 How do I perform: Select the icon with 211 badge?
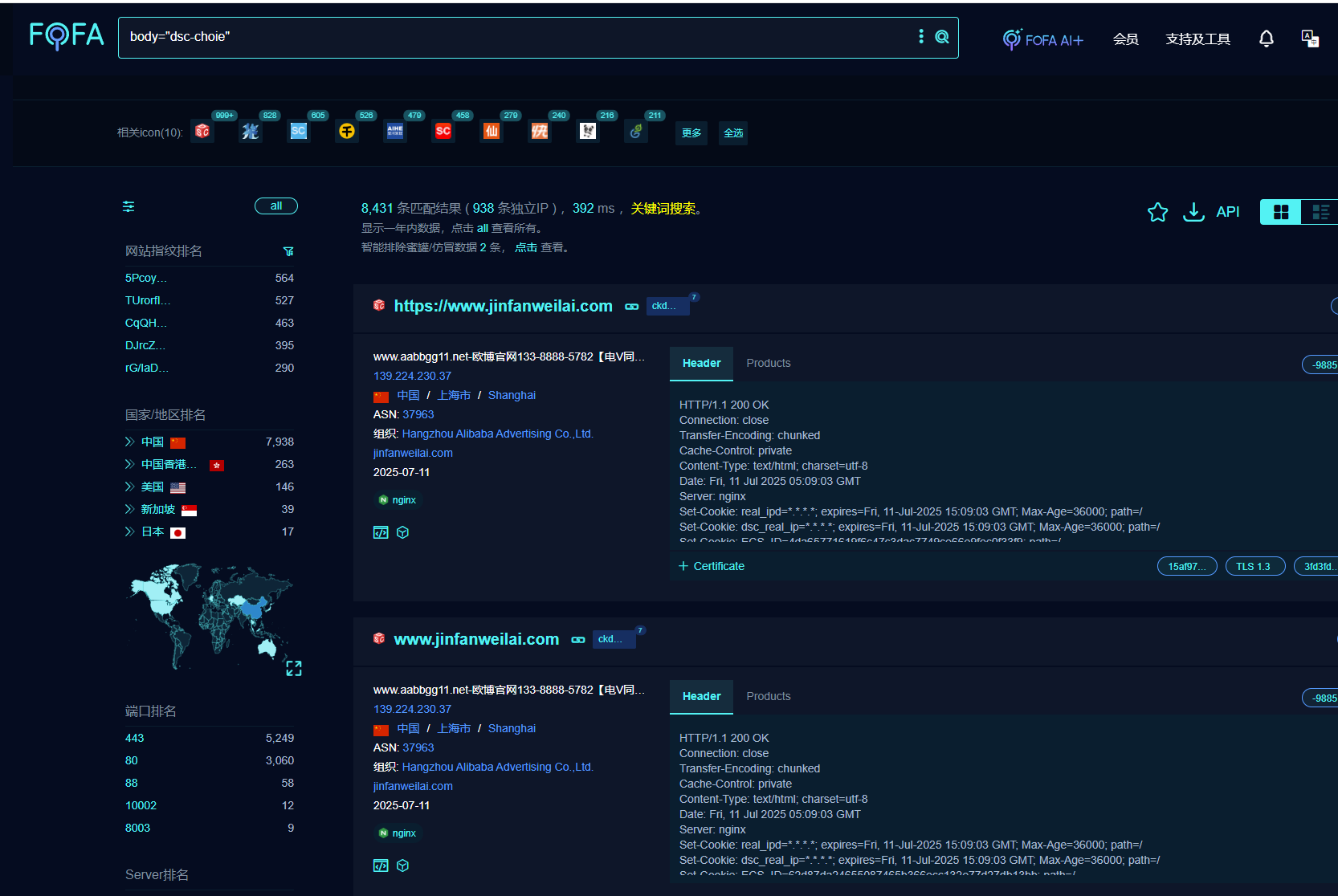pos(636,131)
